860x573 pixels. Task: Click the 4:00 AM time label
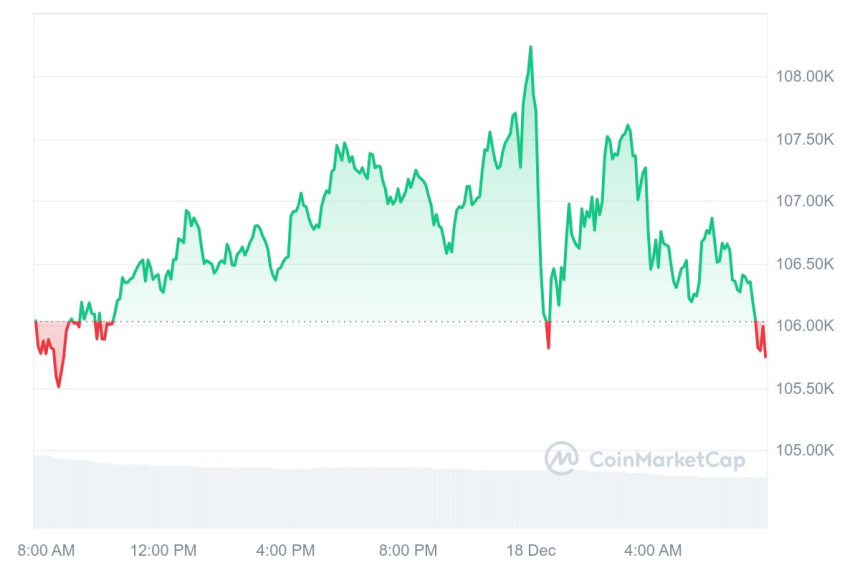tap(653, 550)
